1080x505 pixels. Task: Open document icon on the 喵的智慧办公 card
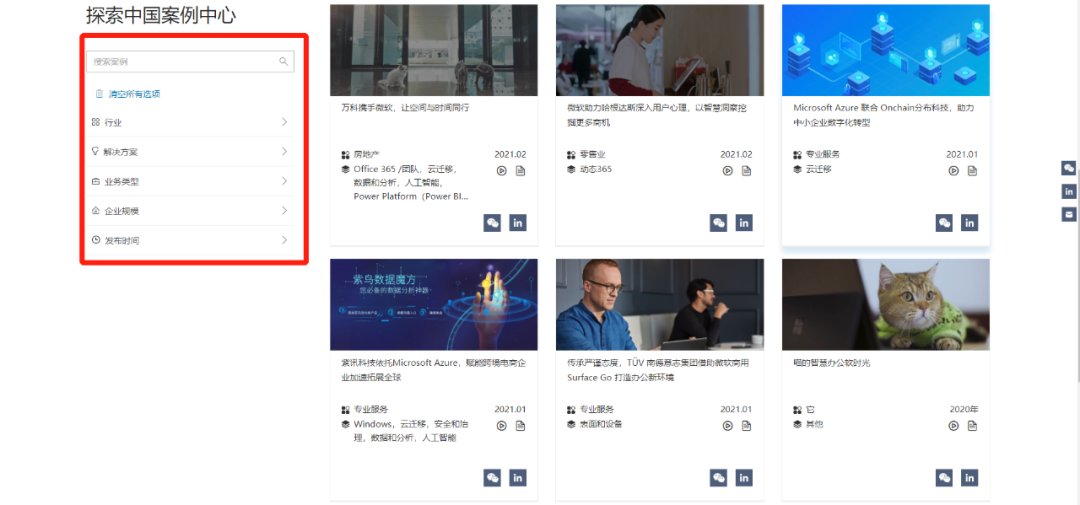[x=972, y=426]
